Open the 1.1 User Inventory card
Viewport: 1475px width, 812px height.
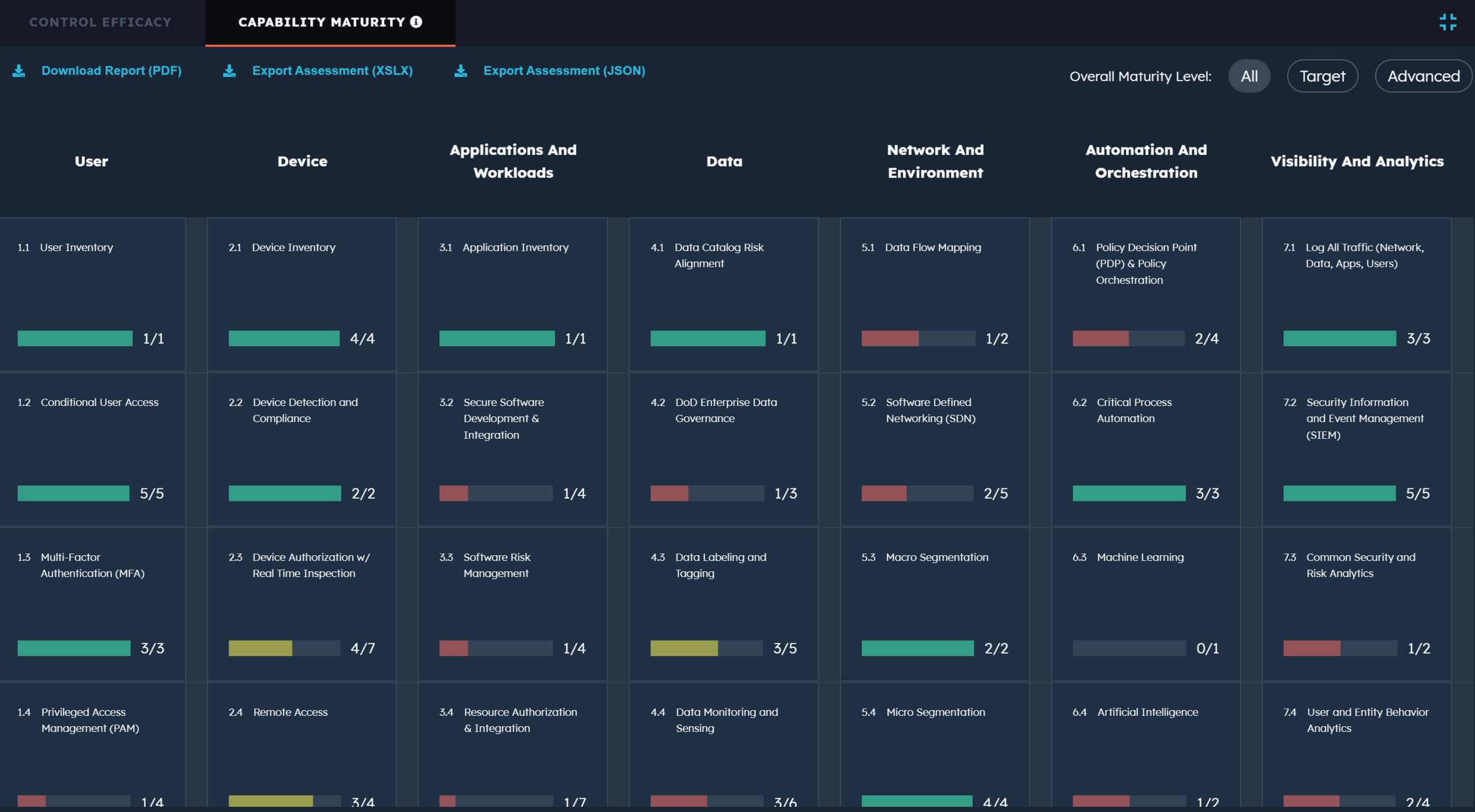pos(92,294)
